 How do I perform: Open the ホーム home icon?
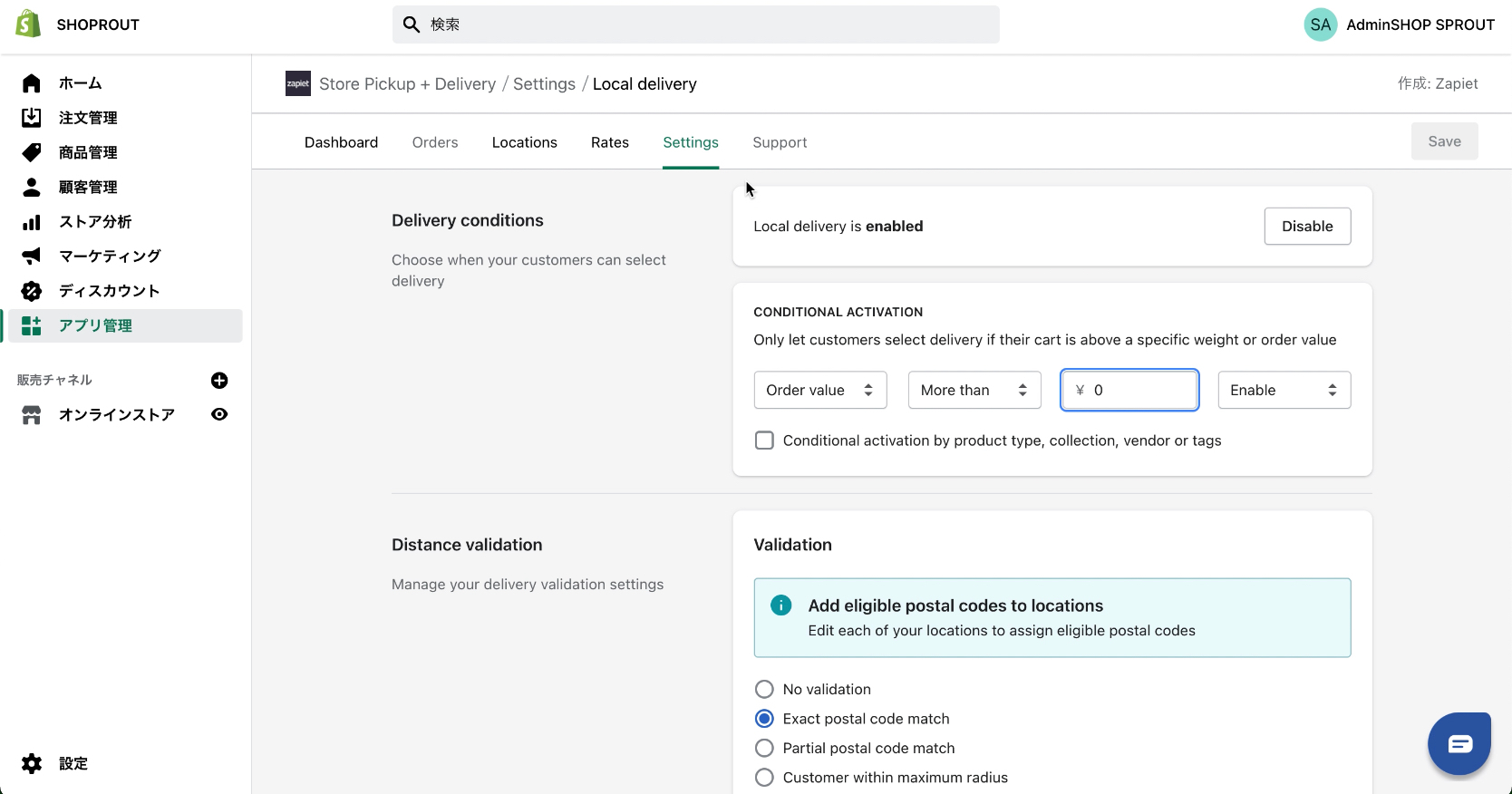coord(32,83)
